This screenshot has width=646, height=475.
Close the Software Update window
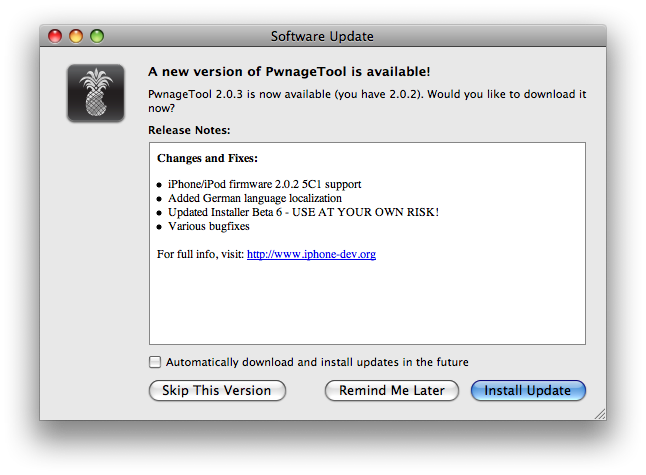[x=57, y=37]
